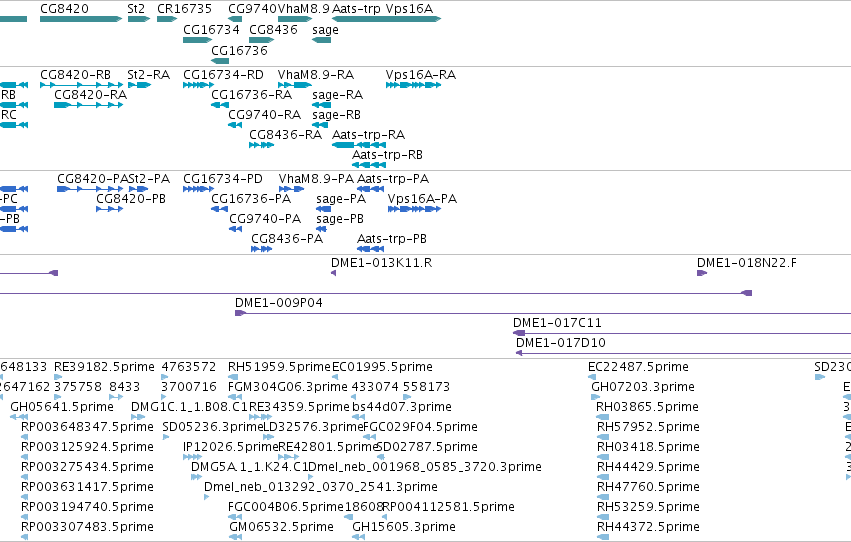Select EST RP003648347.5prime
The width and height of the screenshot is (851, 542).
click(24, 437)
